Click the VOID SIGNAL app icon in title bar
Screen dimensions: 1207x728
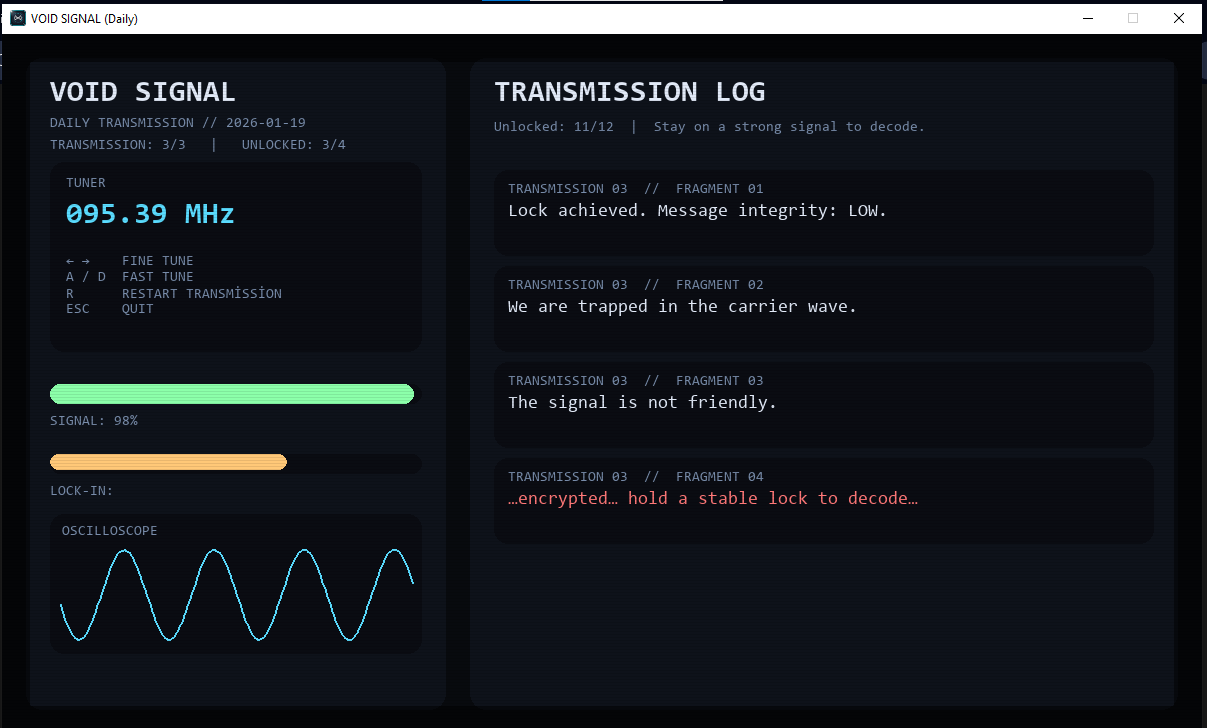[18, 18]
